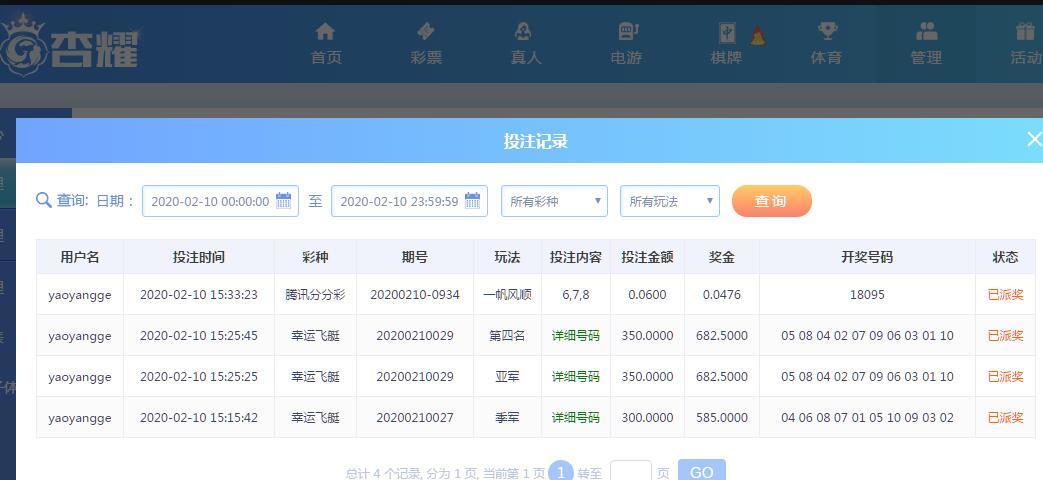Select page 1 in pagination
Viewport: 1043px width, 480px height.
point(561,472)
